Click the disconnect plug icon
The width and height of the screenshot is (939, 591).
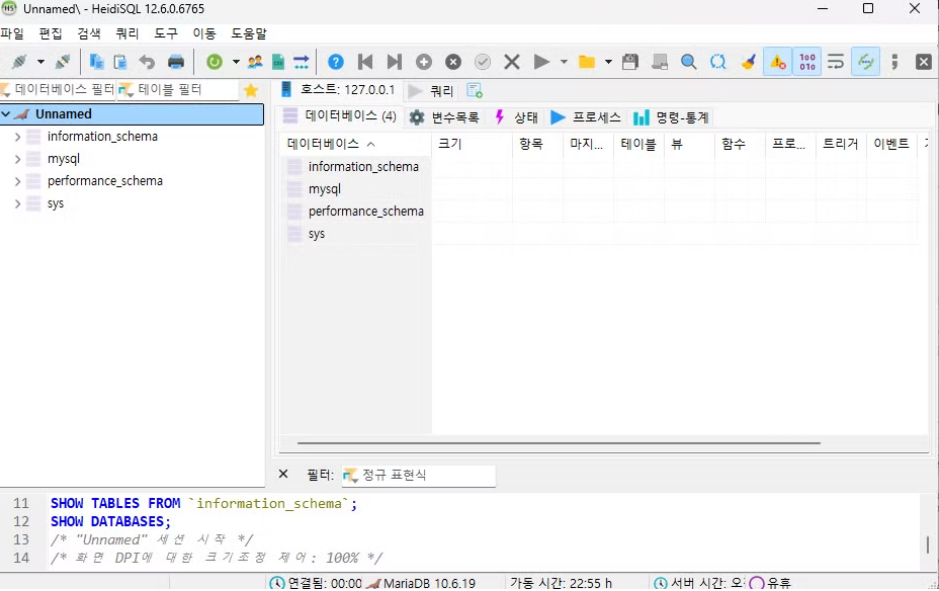62,62
